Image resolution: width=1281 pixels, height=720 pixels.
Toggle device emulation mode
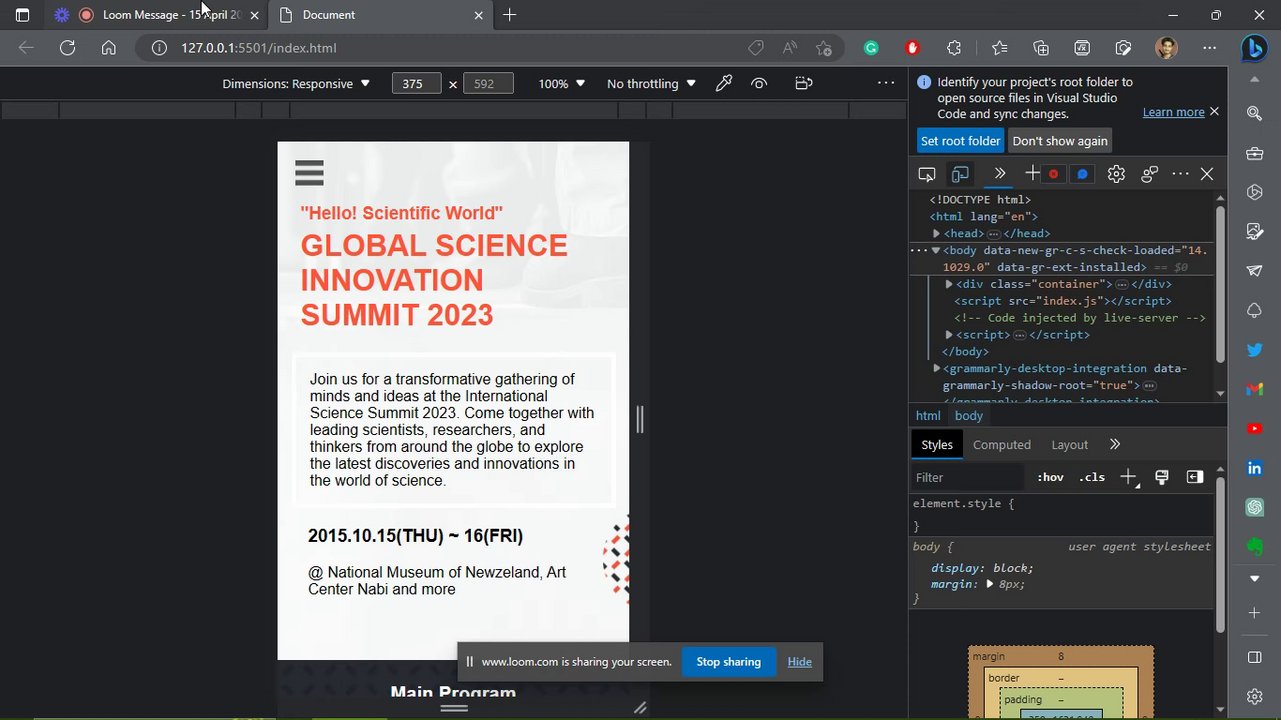[x=960, y=174]
